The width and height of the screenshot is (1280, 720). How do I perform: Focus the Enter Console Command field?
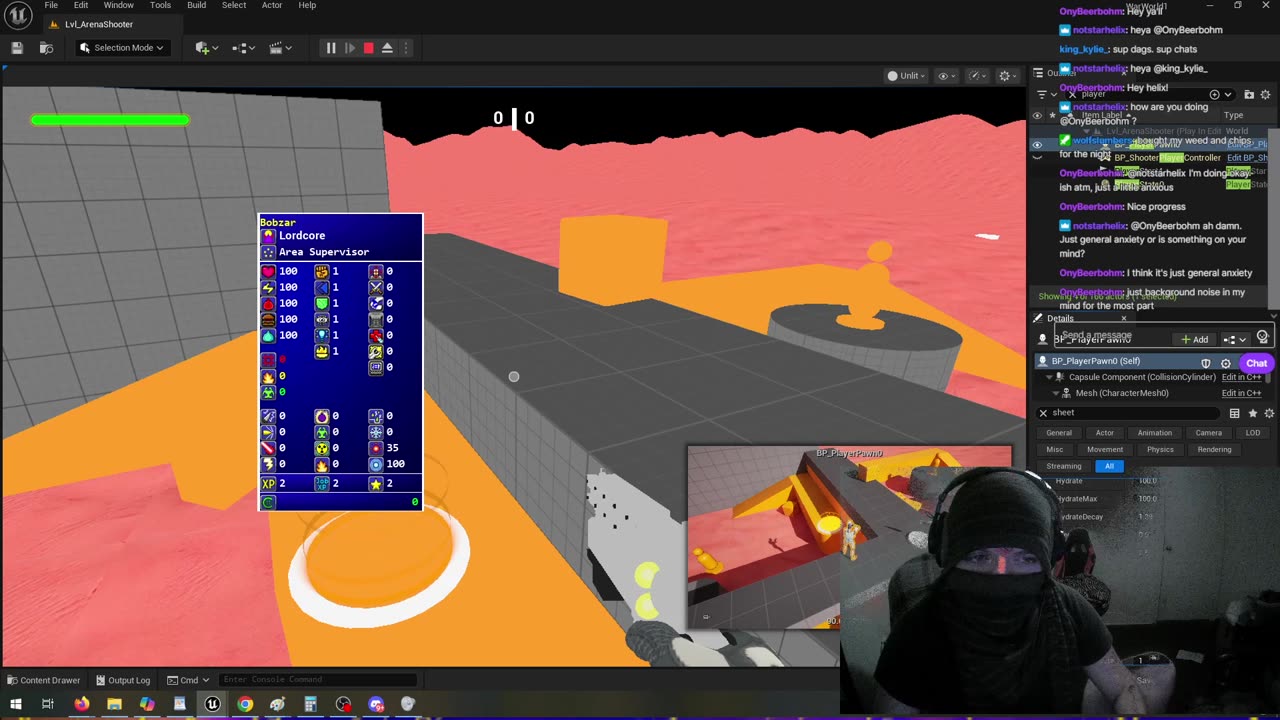(x=320, y=680)
